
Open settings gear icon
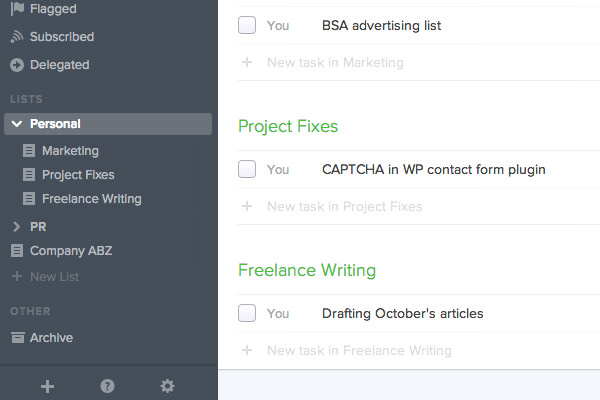[x=167, y=386]
